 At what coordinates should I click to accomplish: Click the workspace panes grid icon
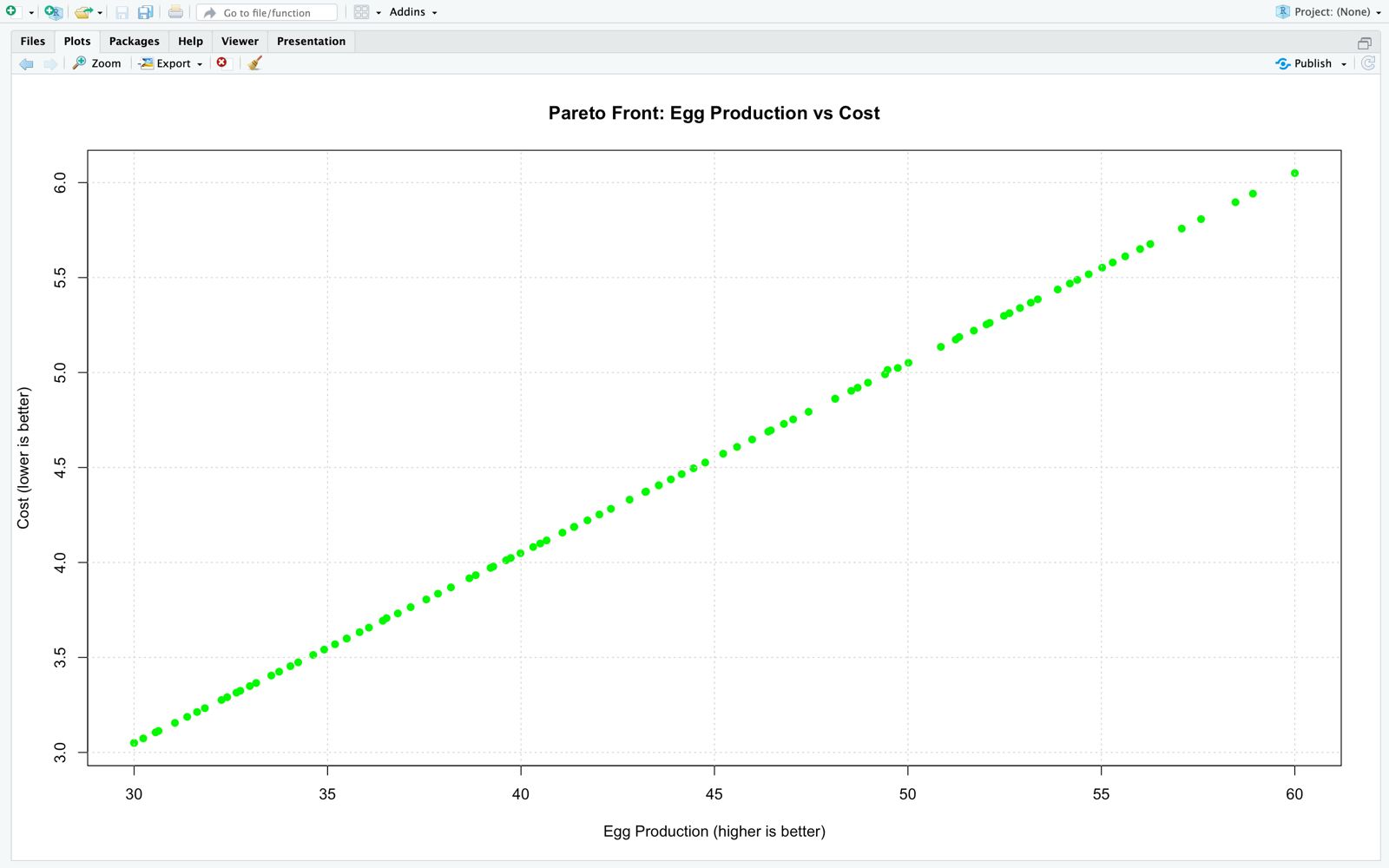362,12
